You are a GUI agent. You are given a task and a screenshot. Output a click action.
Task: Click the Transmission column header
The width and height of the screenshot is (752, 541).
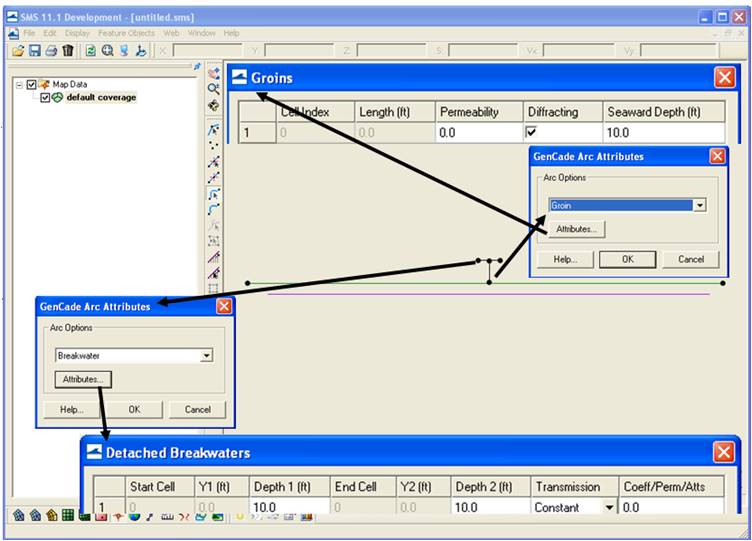[x=575, y=487]
